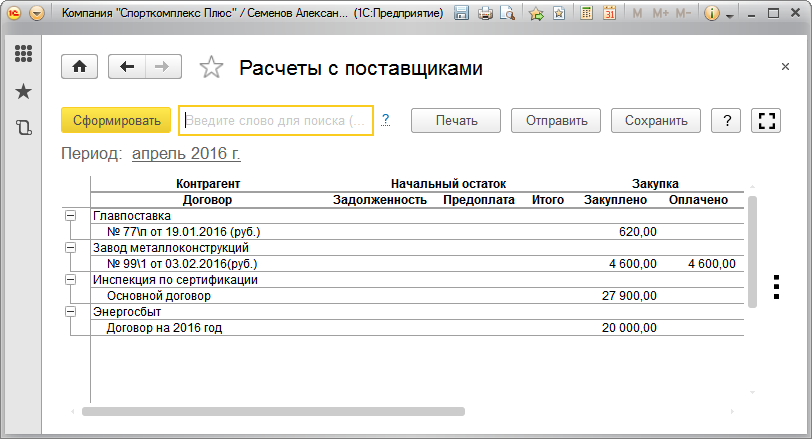Select contract № 99\1 от 03.02.2016 row
812x439 pixels.
[417, 264]
